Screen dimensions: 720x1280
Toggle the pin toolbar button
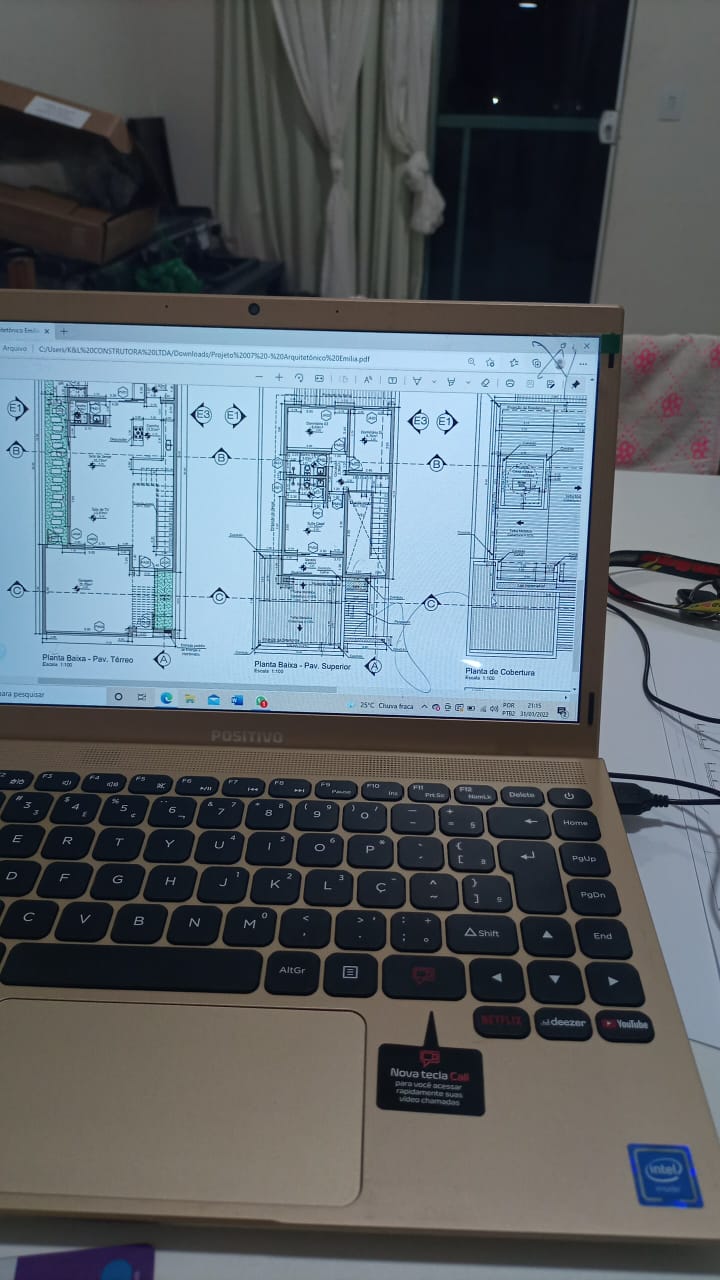point(576,384)
